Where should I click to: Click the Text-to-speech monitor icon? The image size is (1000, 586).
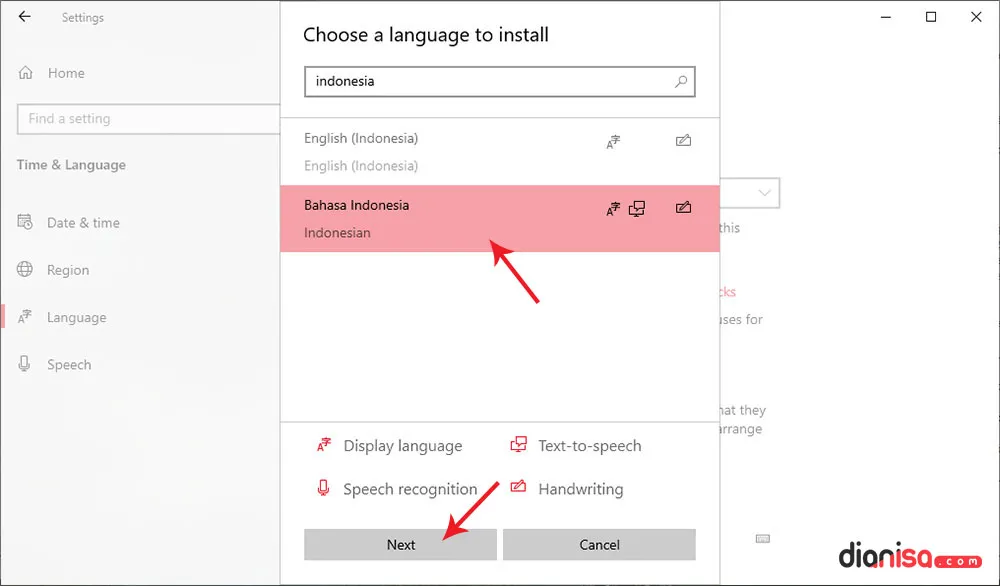pos(518,444)
